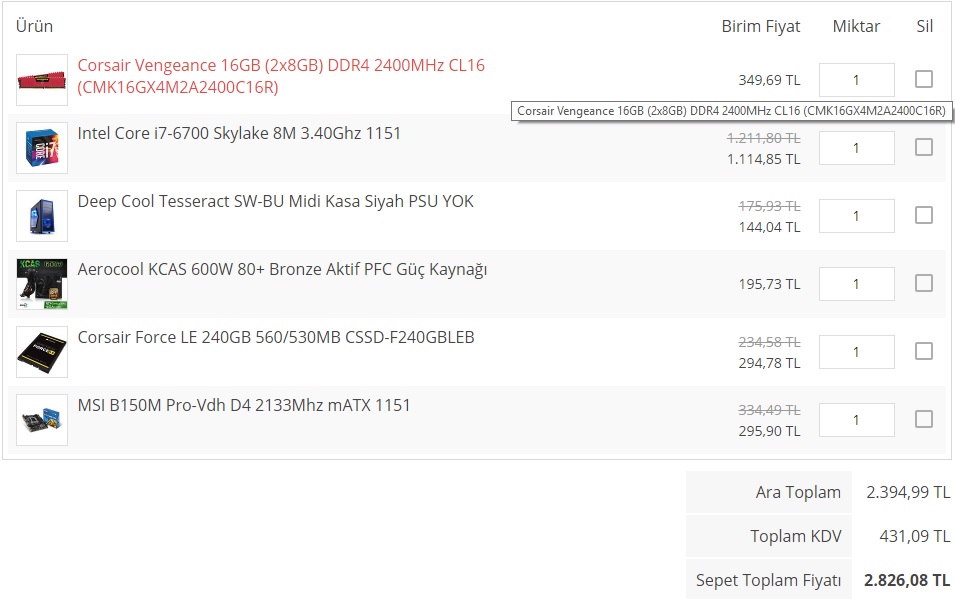Tick the delete checkbox for Corsair Force LE
This screenshot has height=599, width=955.
coord(924,351)
